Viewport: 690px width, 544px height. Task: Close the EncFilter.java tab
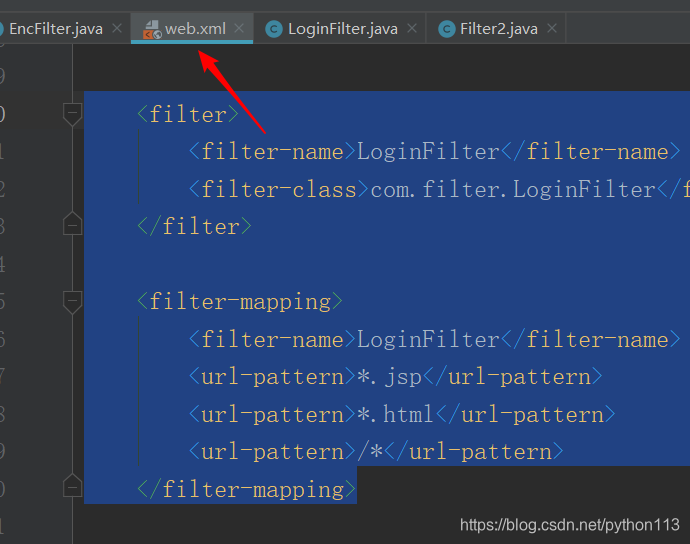[117, 29]
